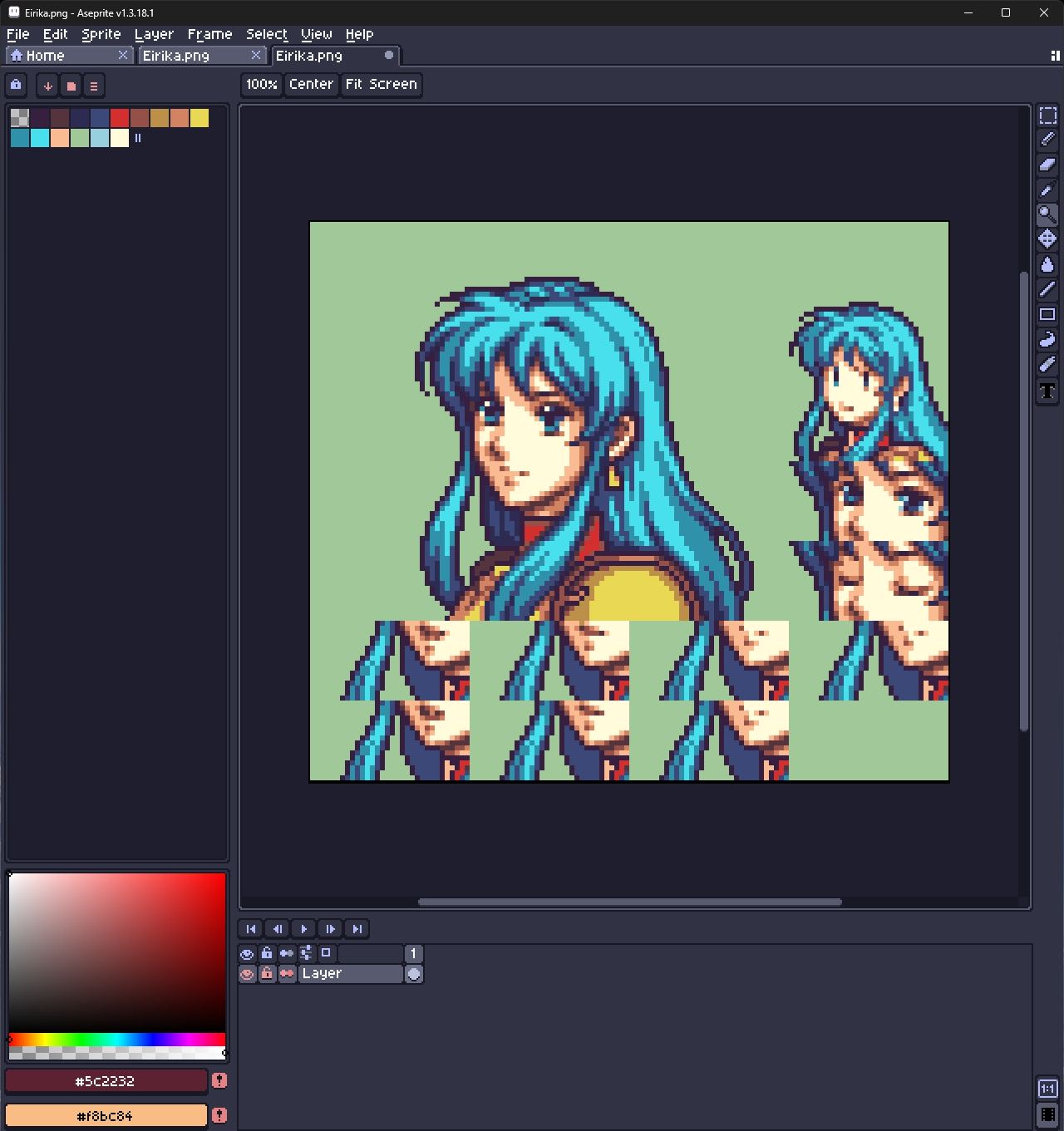The image size is (1064, 1131).
Task: Open the Select menu
Action: (267, 34)
